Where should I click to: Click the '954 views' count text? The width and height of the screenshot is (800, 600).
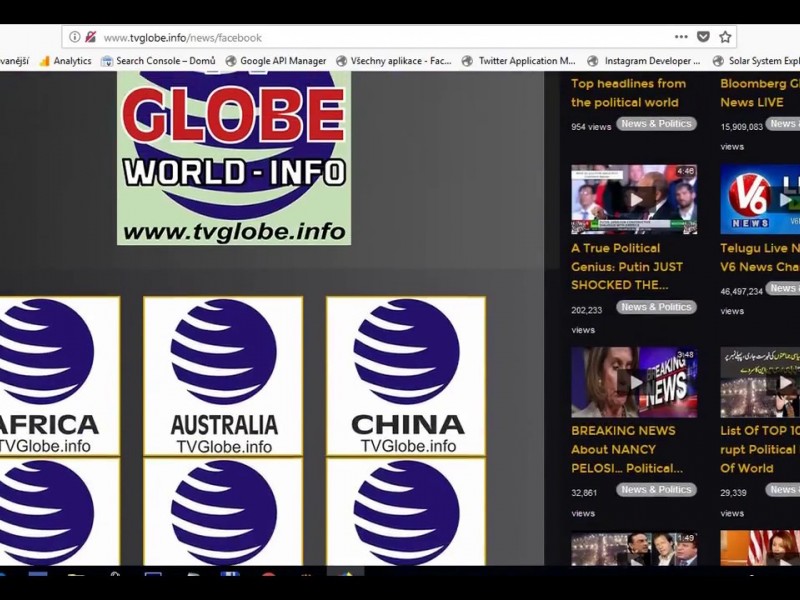[x=591, y=127]
